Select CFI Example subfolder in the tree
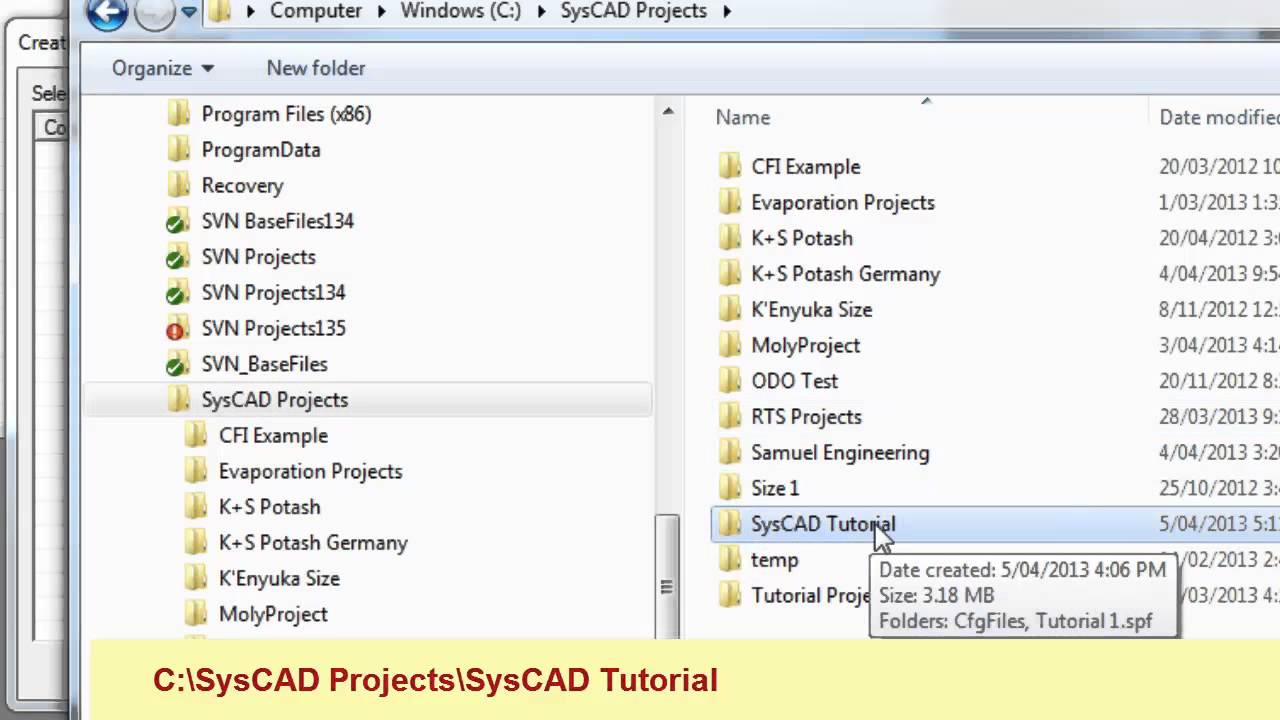This screenshot has width=1280, height=720. pyautogui.click(x=273, y=436)
